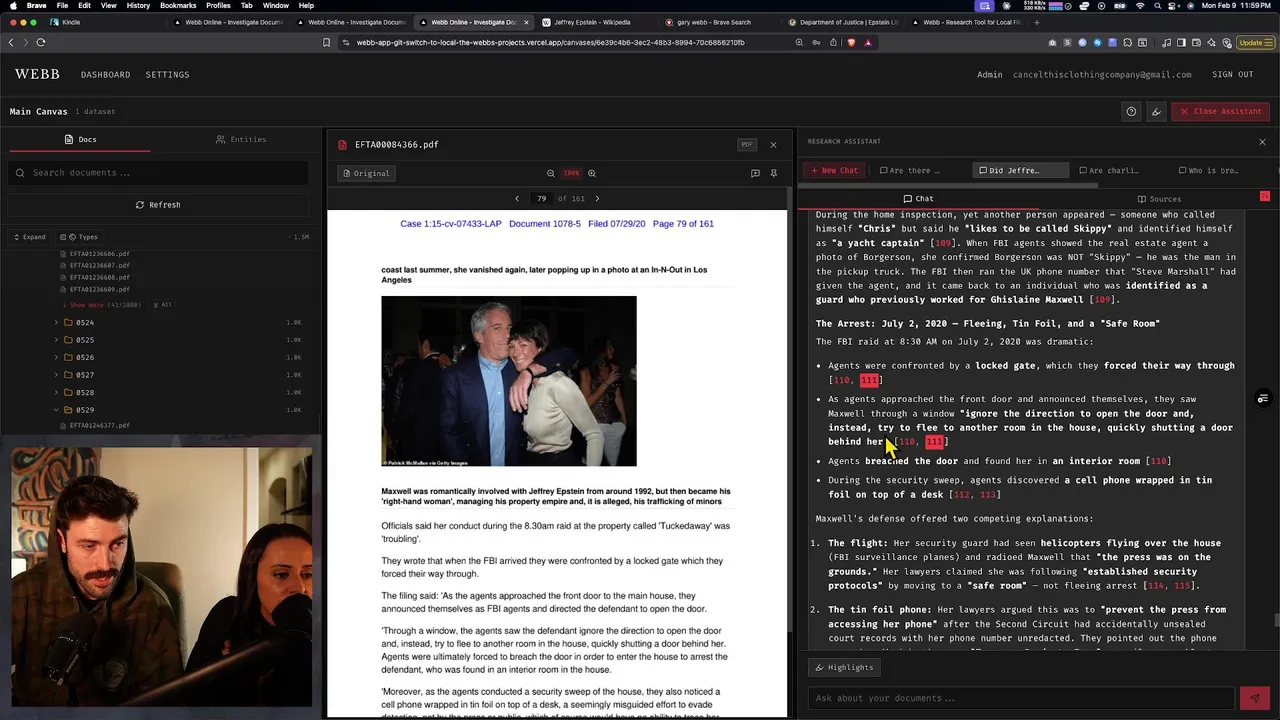Click the 100% zoom level indicator
Image resolution: width=1280 pixels, height=720 pixels.
tap(571, 173)
